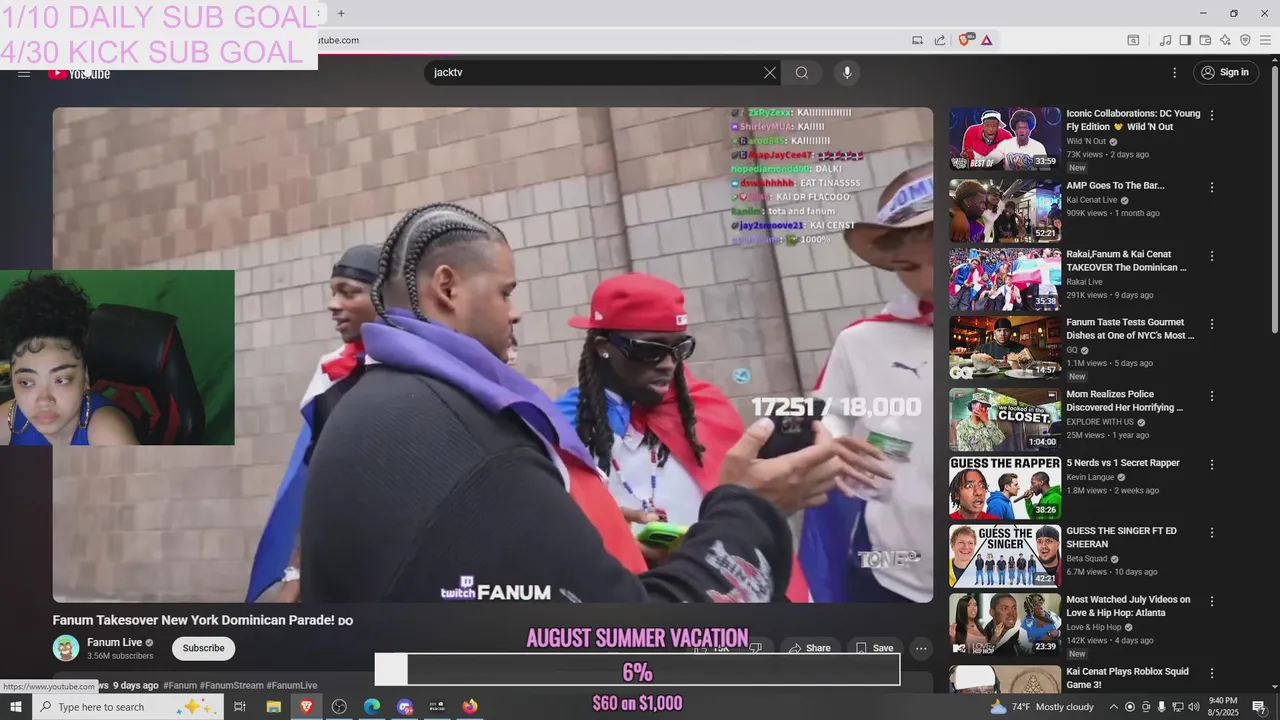Click the #FanumStream hashtag
The width and height of the screenshot is (1280, 720).
(x=231, y=685)
